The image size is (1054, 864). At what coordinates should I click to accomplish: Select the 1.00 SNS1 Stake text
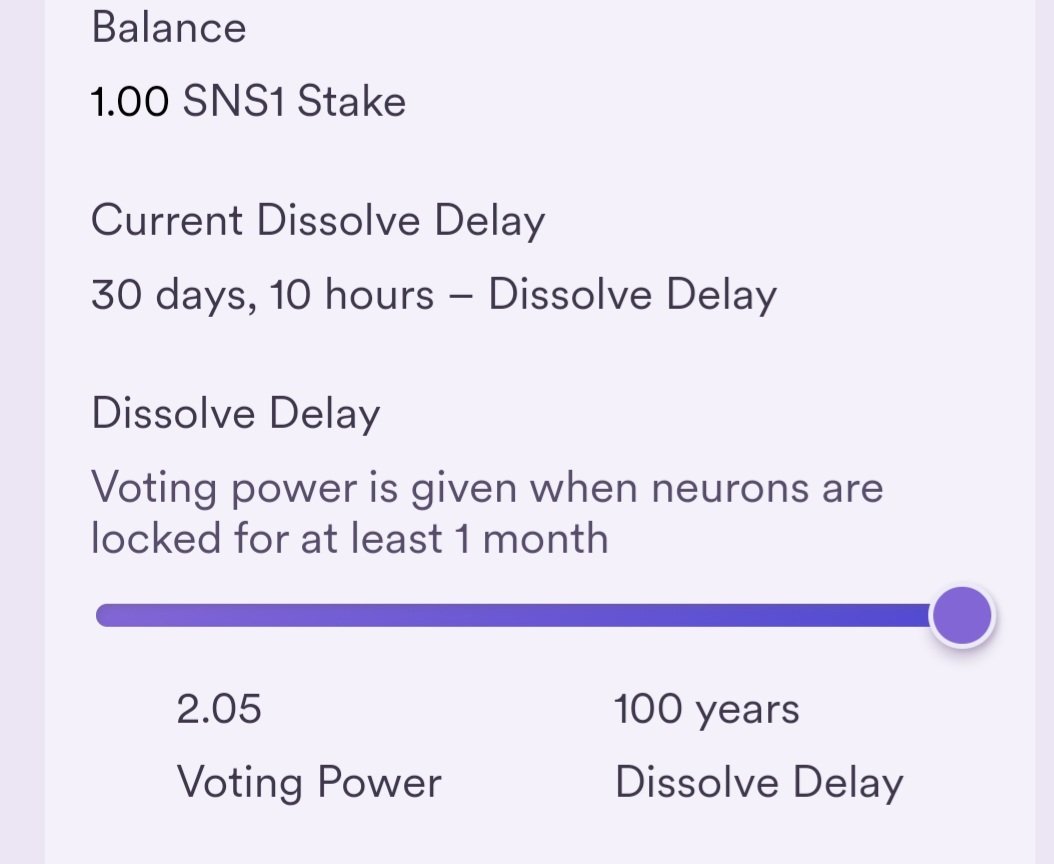tap(248, 102)
